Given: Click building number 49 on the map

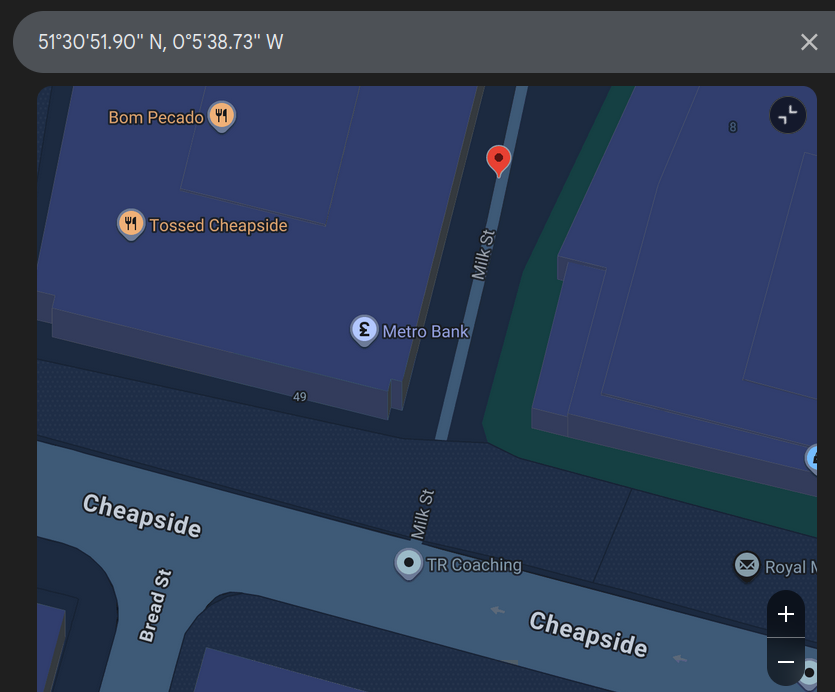Looking at the screenshot, I should point(300,397).
